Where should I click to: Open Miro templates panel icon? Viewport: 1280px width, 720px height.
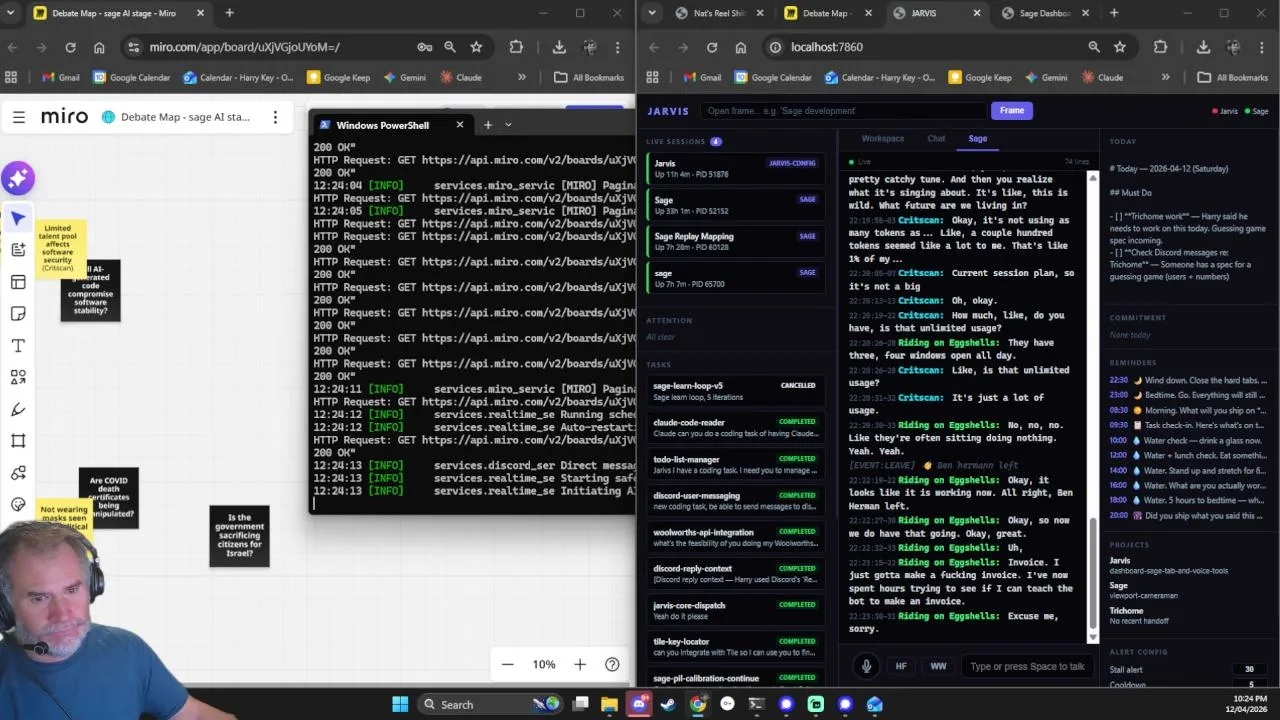click(x=18, y=282)
